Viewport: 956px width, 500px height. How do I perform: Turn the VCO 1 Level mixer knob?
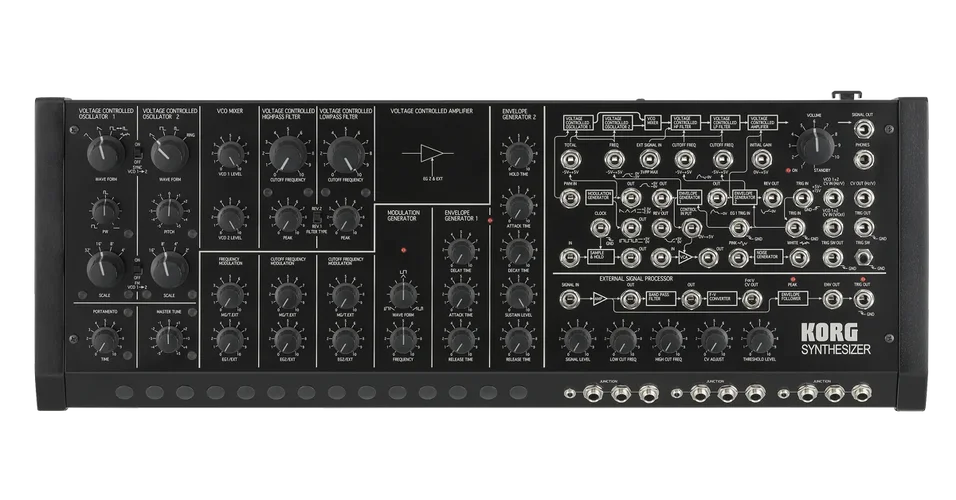click(230, 155)
